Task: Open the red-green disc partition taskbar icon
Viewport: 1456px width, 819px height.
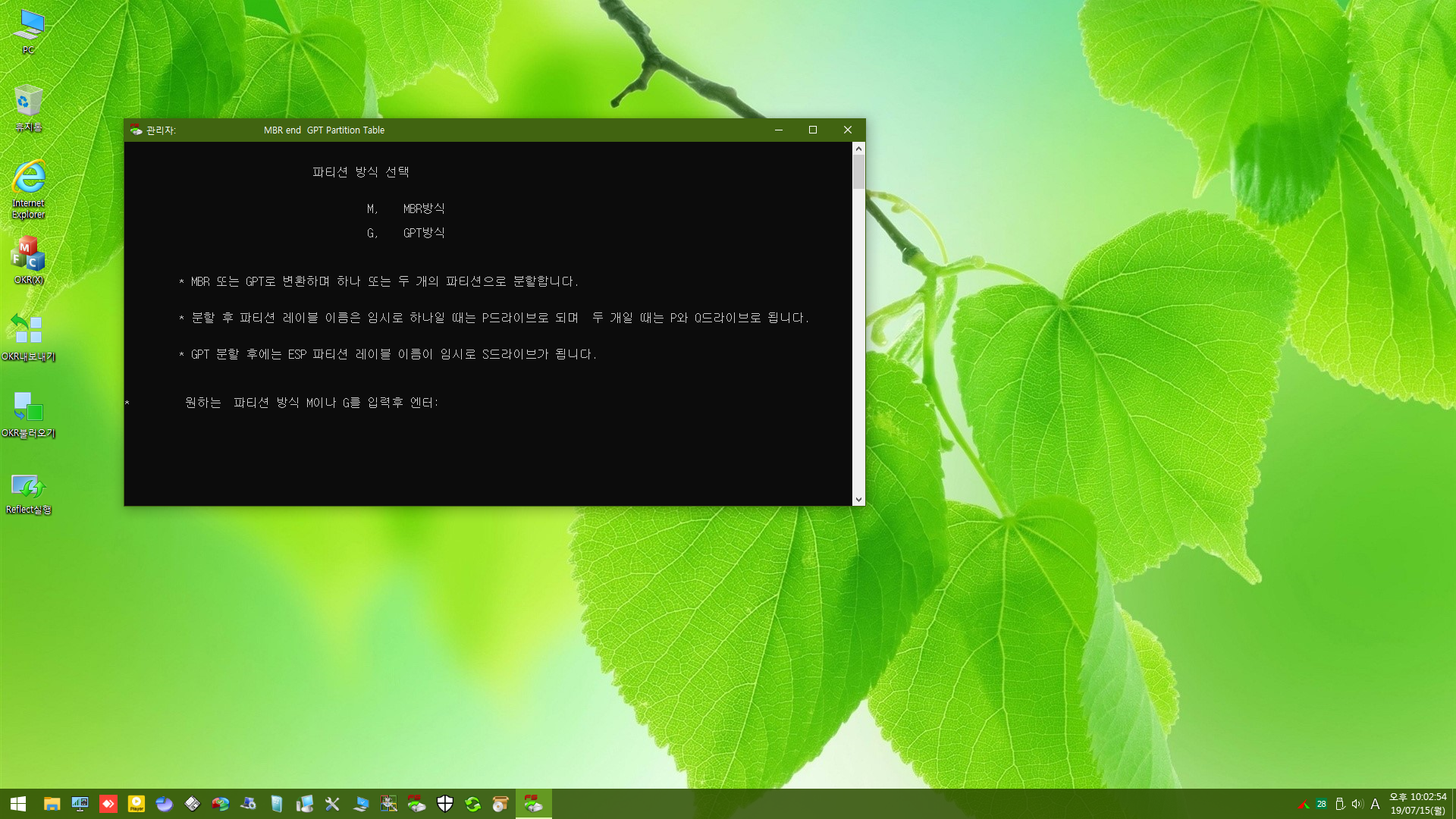Action: [221, 804]
